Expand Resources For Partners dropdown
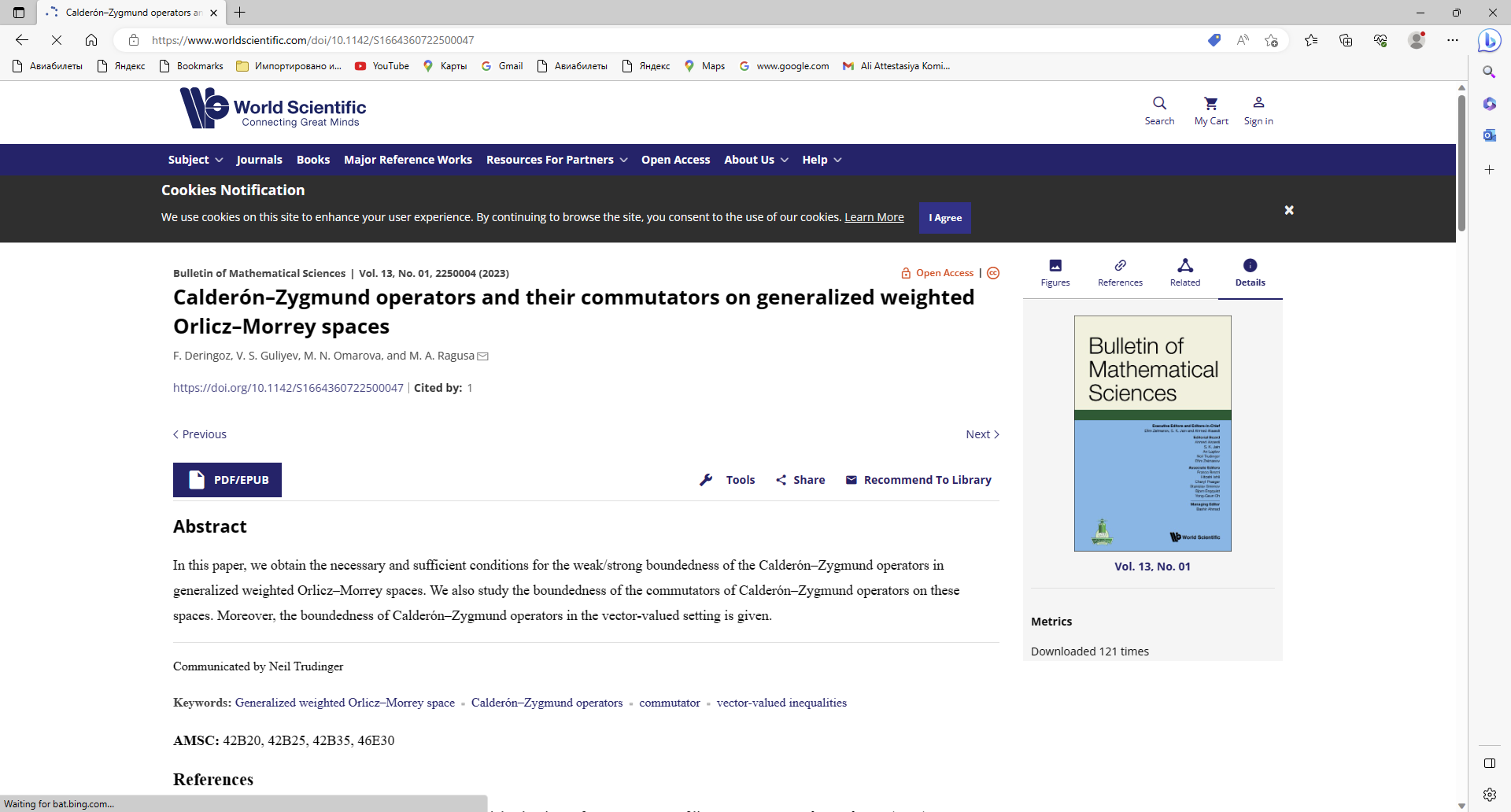 pos(556,160)
